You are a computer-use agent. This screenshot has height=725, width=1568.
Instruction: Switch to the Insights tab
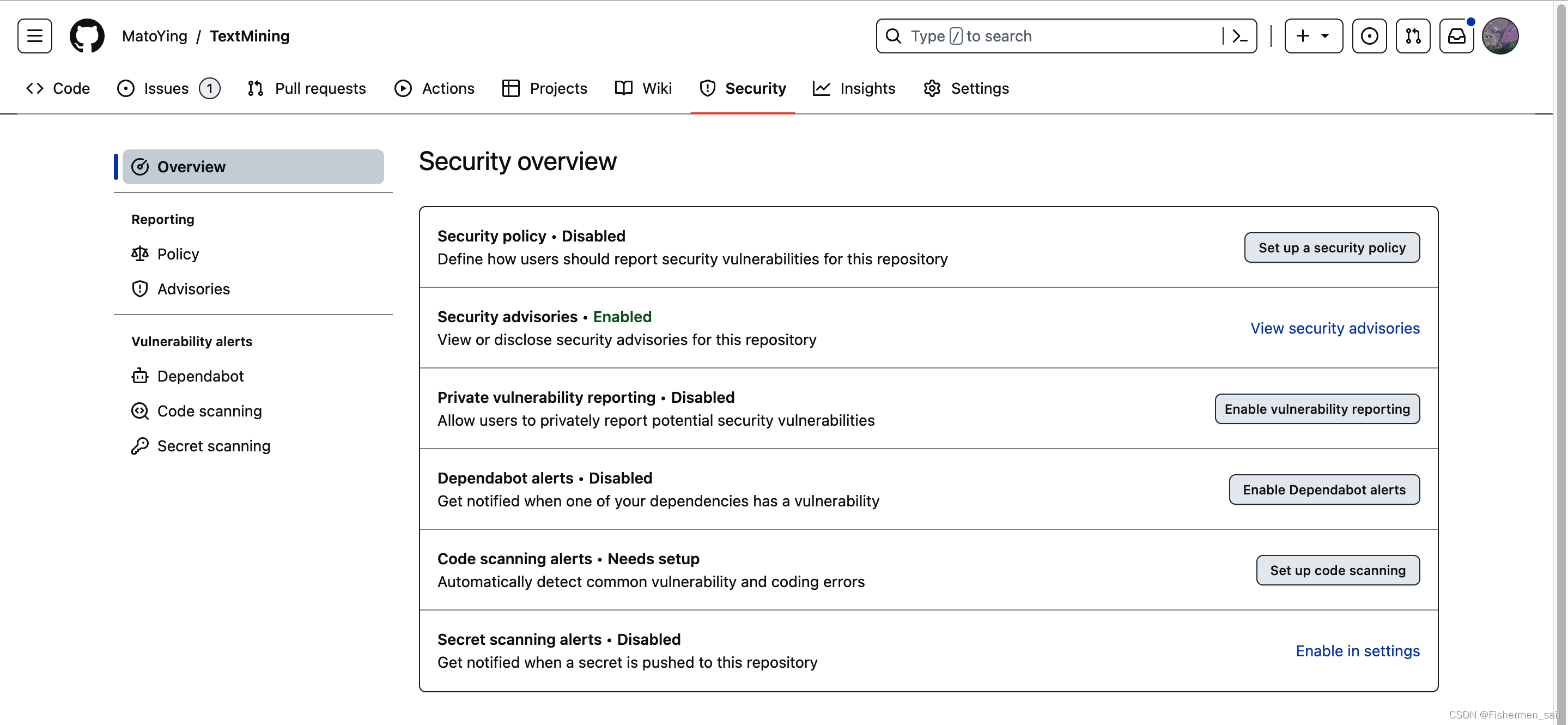[x=854, y=88]
